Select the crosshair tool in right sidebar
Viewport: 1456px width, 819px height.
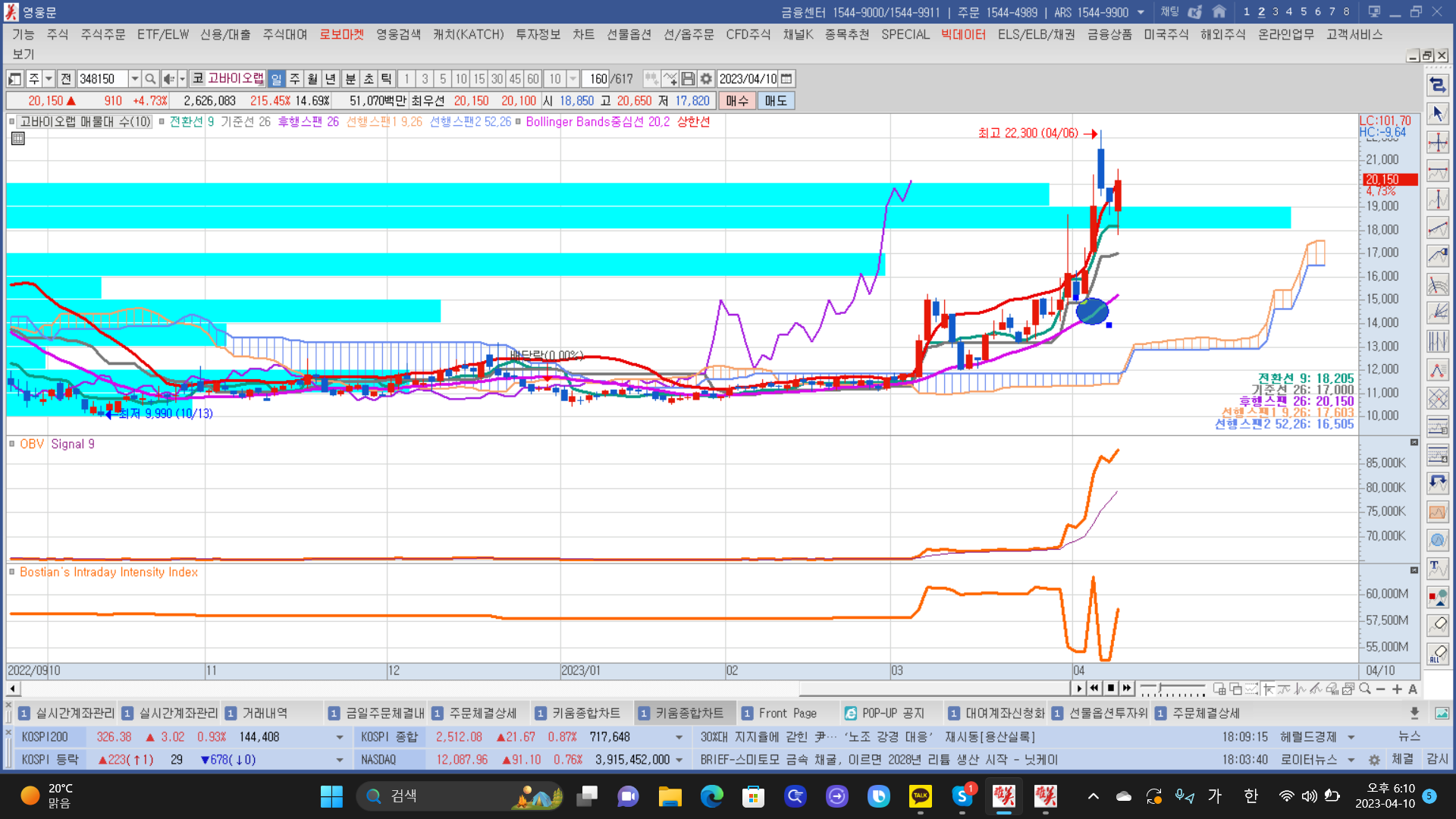[1437, 143]
